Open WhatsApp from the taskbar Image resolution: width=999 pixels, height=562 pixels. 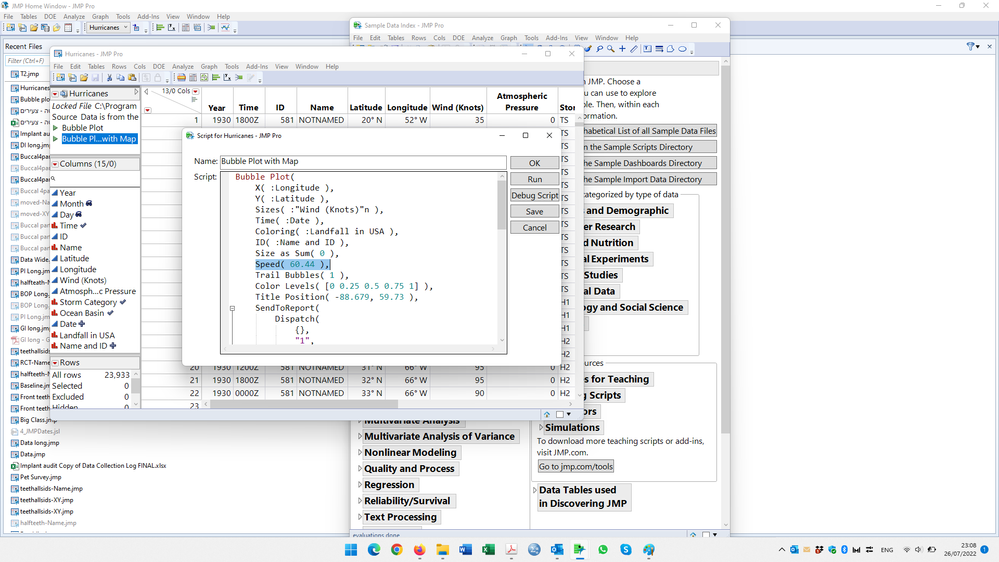click(603, 549)
